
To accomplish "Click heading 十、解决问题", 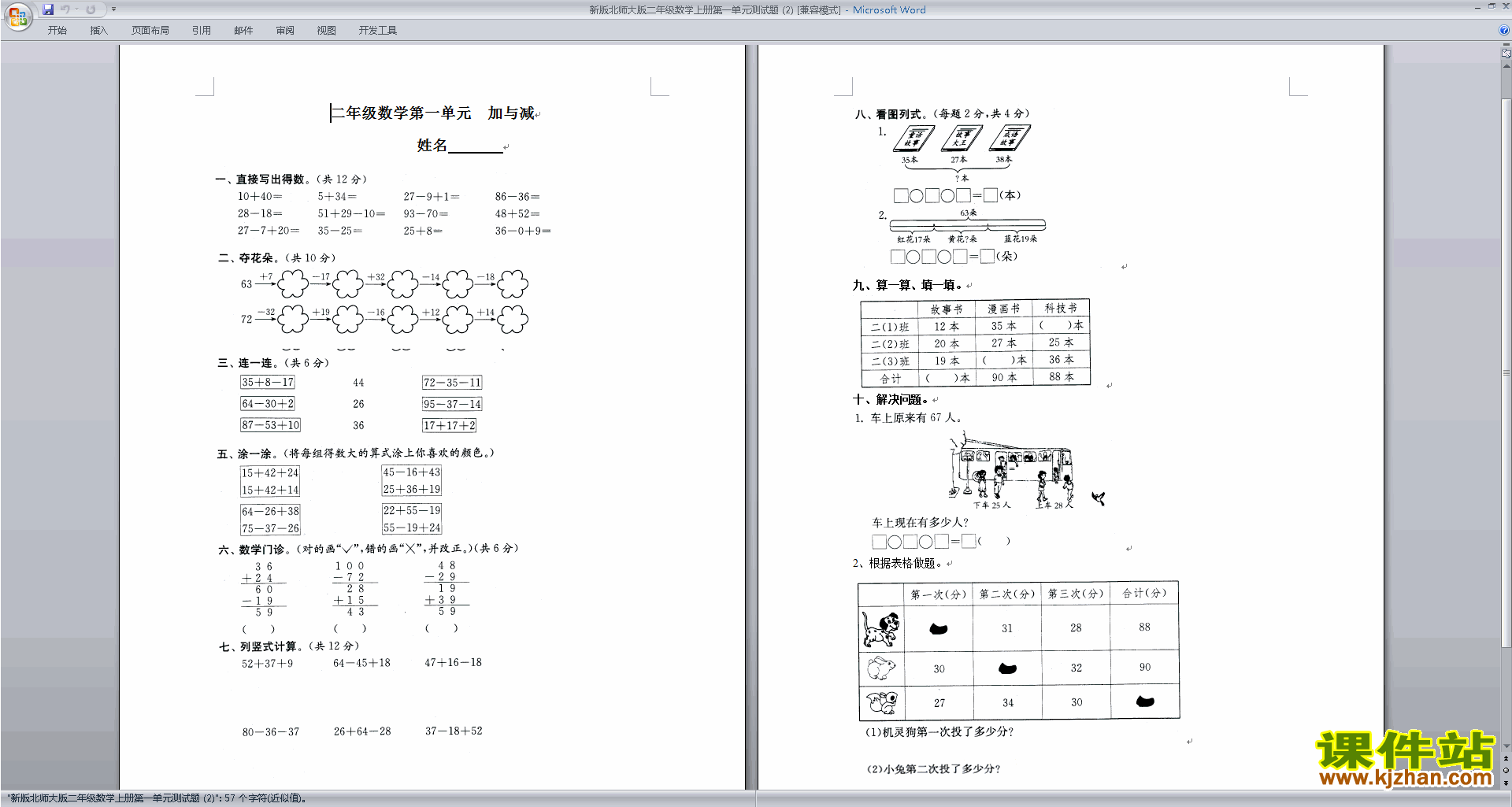I will pos(891,400).
